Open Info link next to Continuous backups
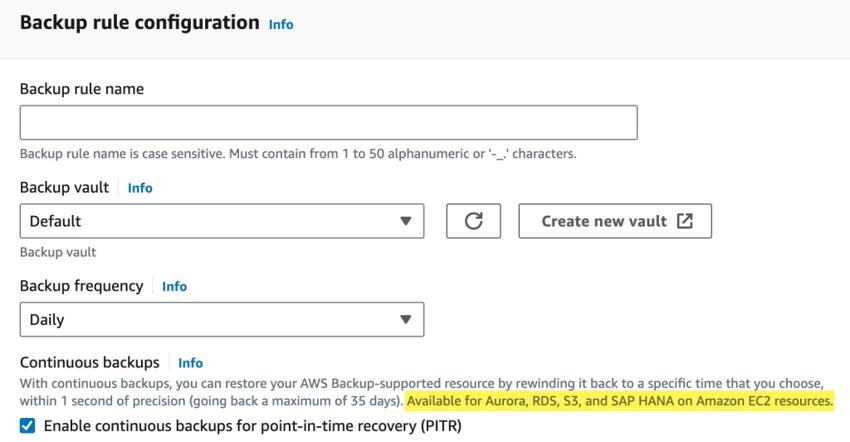 pyautogui.click(x=190, y=363)
